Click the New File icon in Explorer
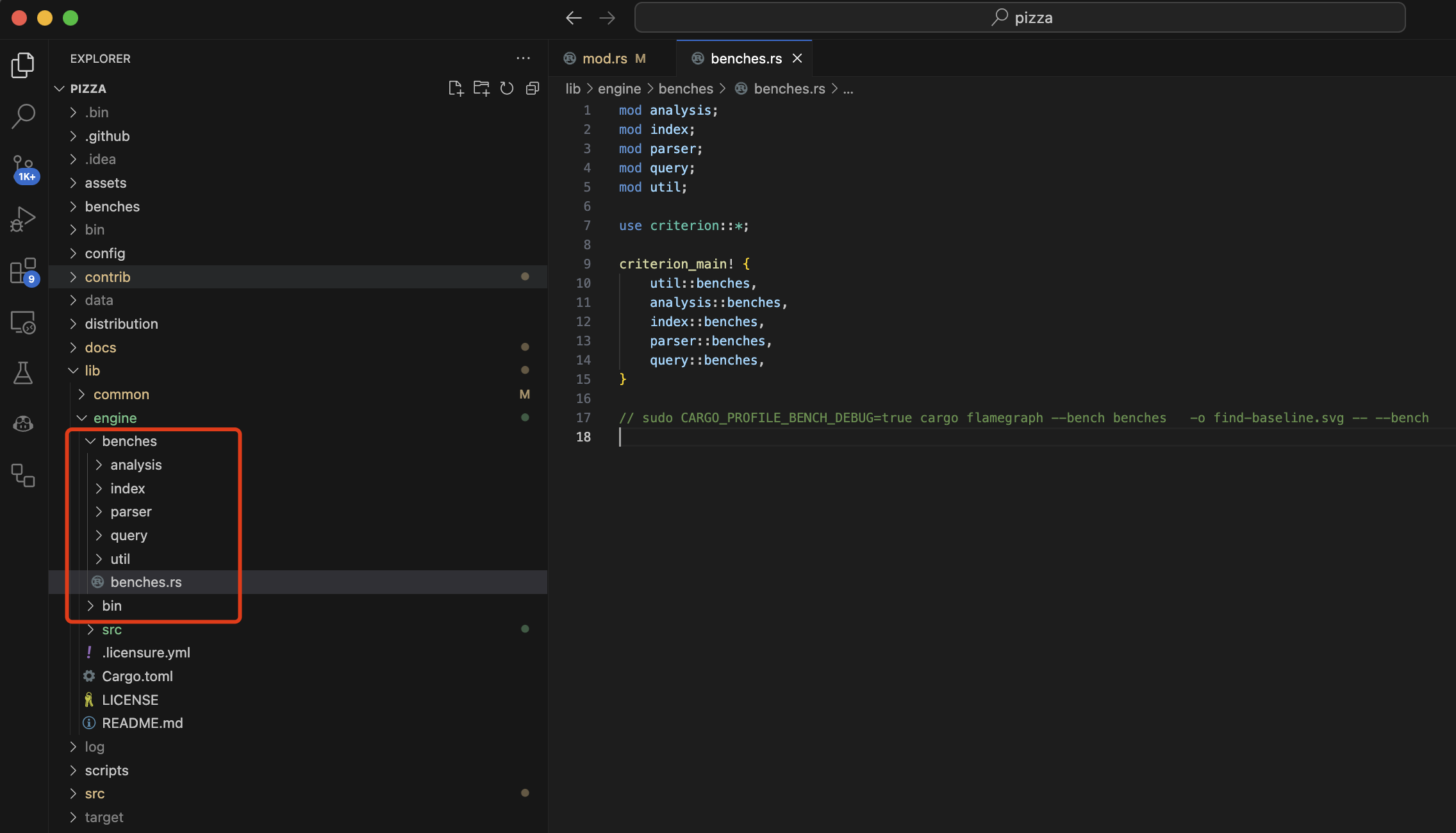Image resolution: width=1456 pixels, height=833 pixels. (x=456, y=88)
